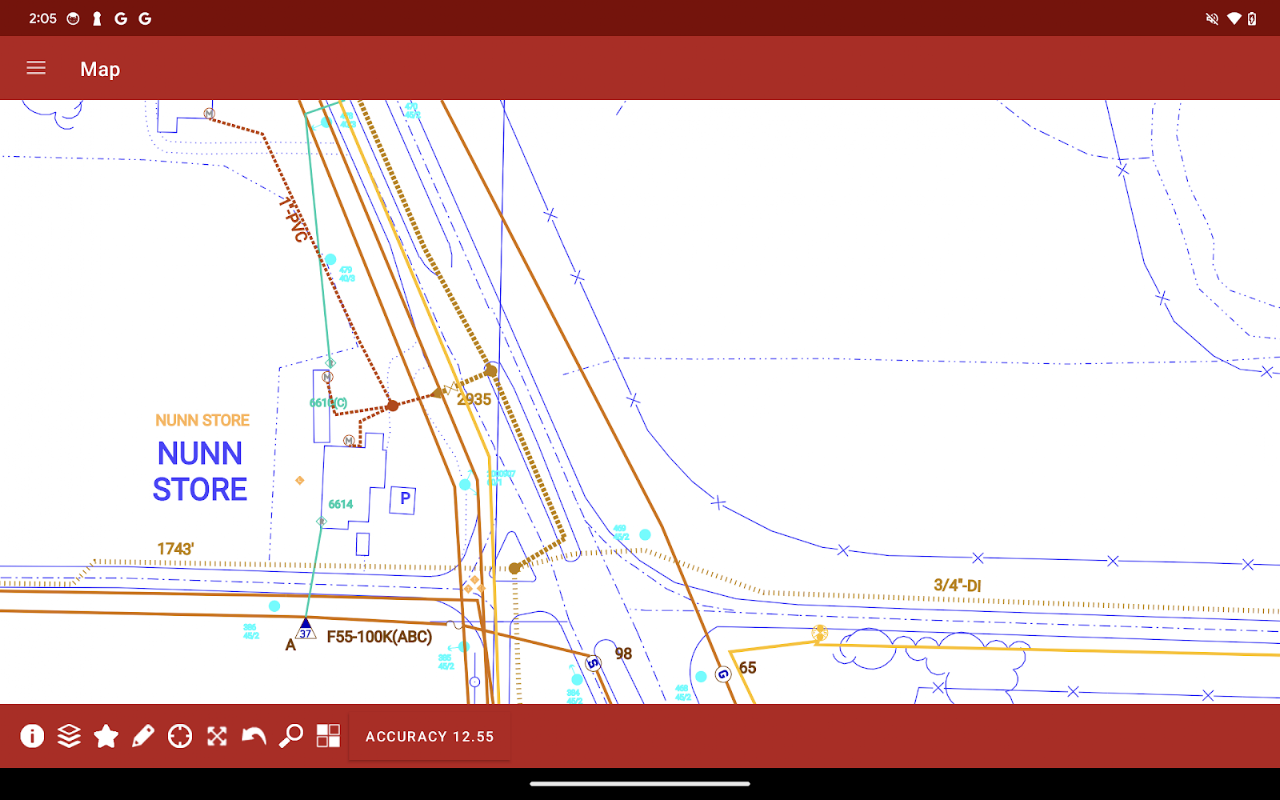Tap the Wi-Fi status bar icon
Viewport: 1280px width, 800px height.
point(1234,18)
